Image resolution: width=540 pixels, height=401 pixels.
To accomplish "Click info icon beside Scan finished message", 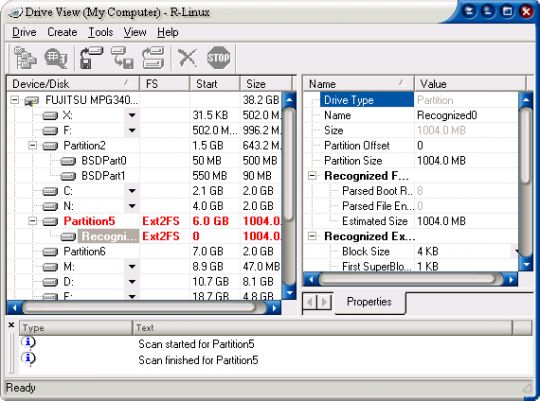I will click(28, 359).
